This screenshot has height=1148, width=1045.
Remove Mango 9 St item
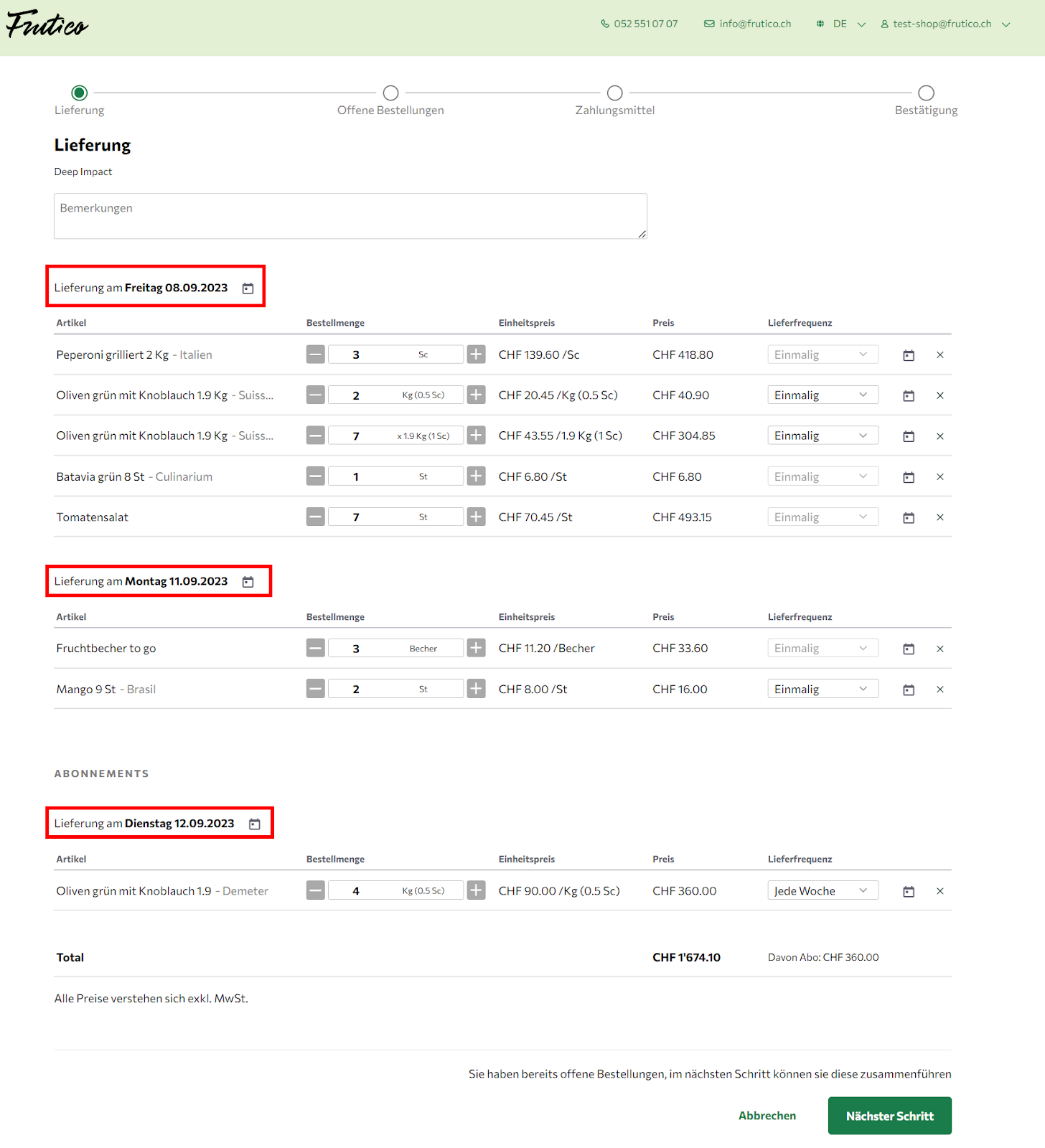(x=940, y=690)
